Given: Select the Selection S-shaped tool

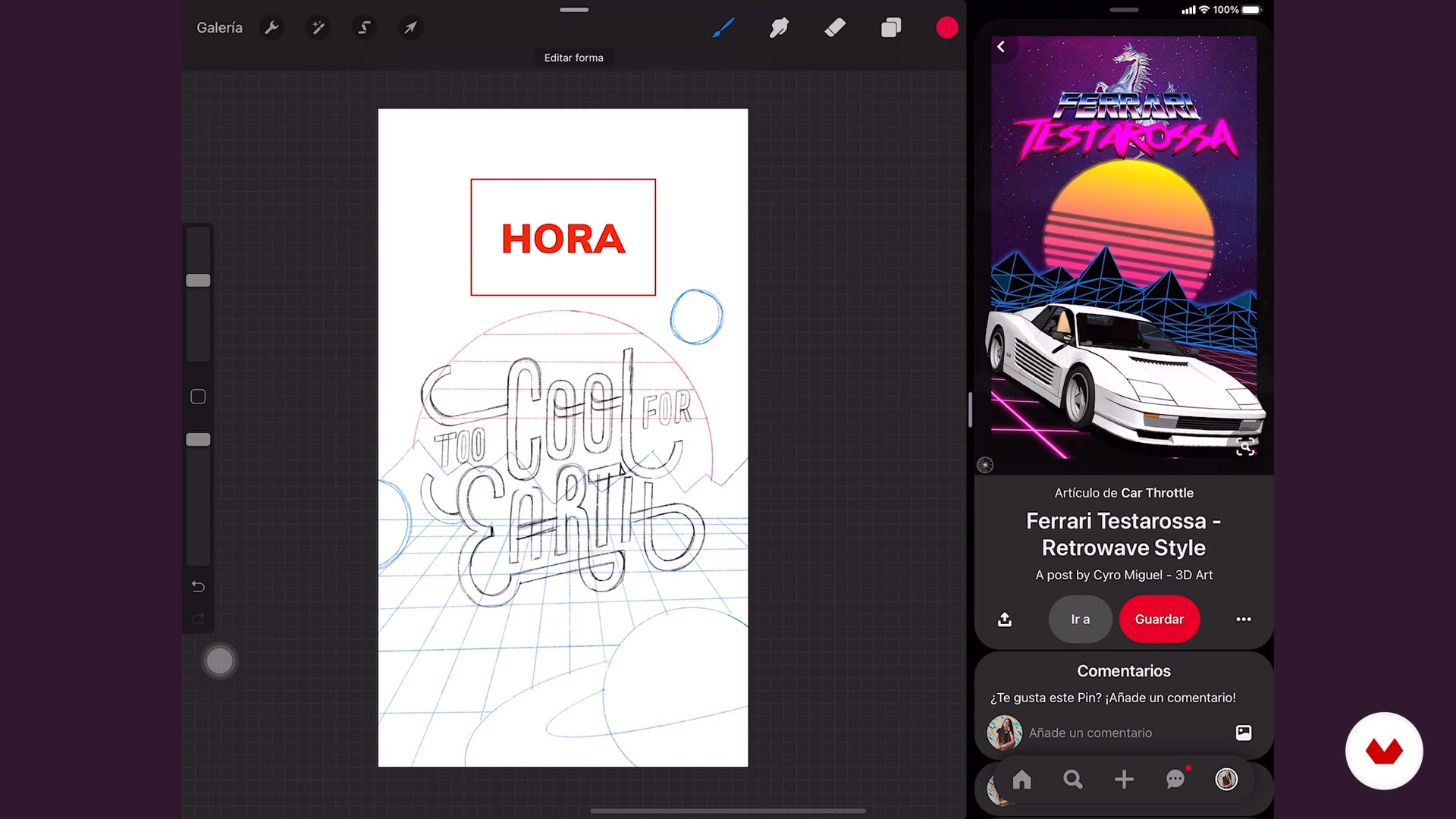Looking at the screenshot, I should [364, 28].
